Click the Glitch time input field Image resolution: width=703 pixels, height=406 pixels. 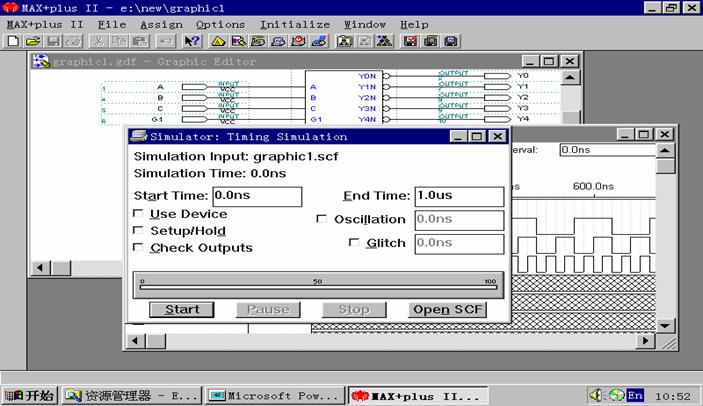tap(459, 244)
